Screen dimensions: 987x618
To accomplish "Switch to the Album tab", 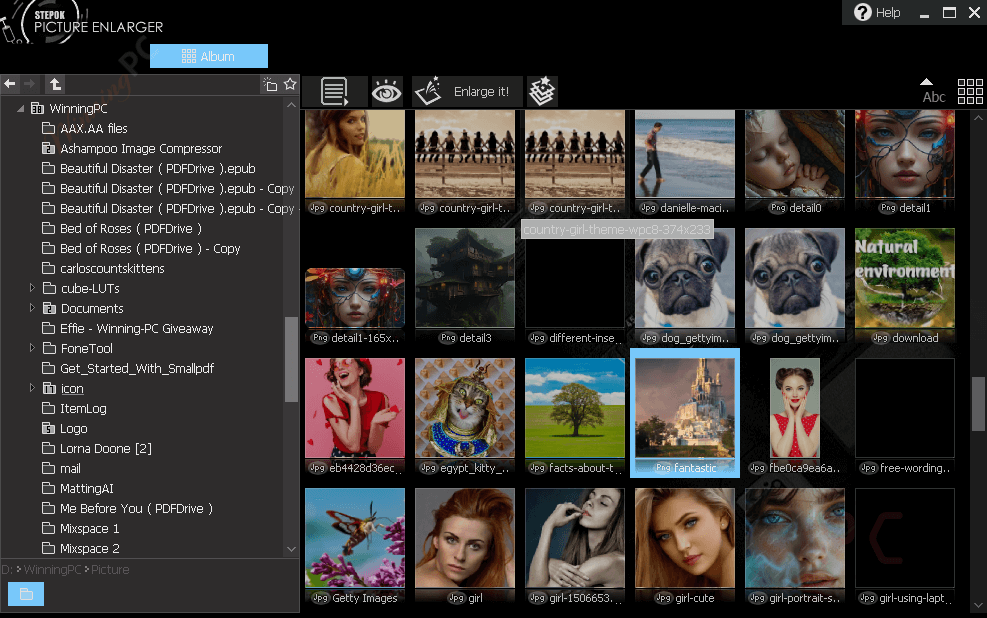I will point(209,56).
